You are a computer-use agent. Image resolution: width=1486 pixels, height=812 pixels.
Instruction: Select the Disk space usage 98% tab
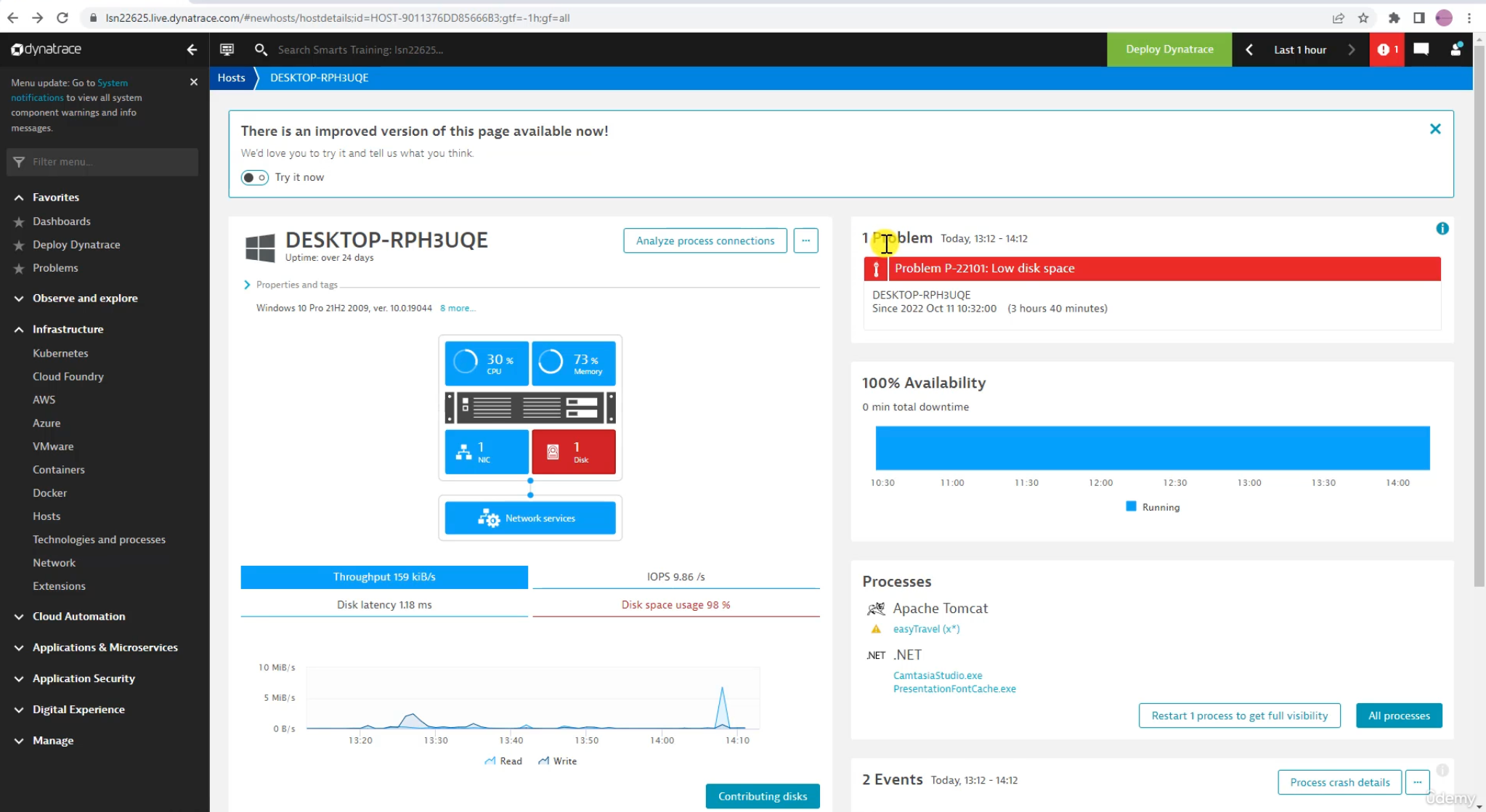[675, 604]
